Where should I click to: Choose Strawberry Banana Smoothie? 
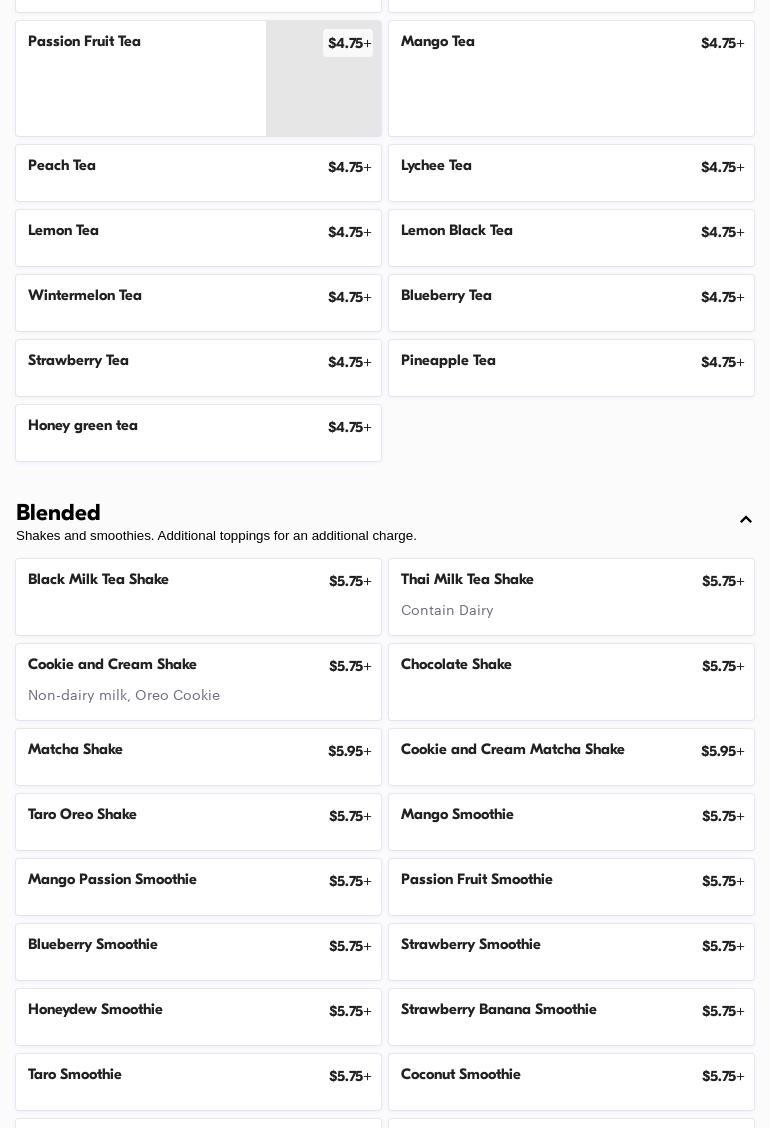click(571, 1017)
